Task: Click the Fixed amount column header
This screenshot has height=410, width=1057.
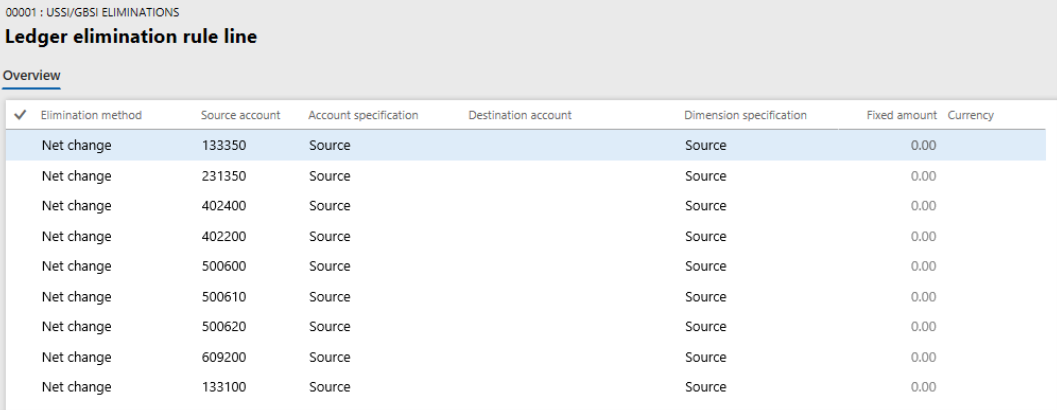Action: pos(901,116)
